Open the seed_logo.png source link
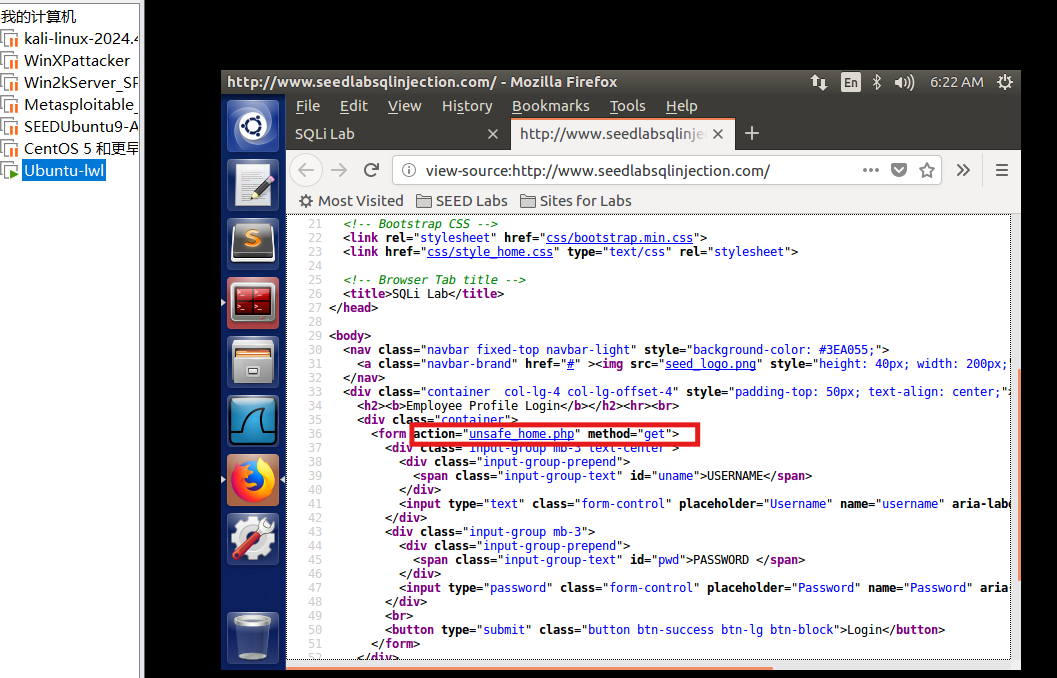1057x678 pixels. click(711, 363)
